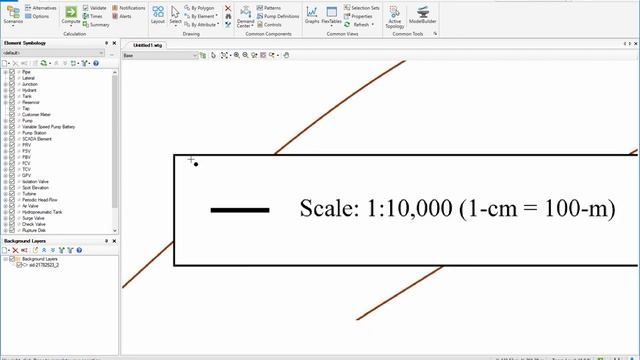Open By Attribute selection dropdown
This screenshot has height=360, width=640.
[202, 25]
